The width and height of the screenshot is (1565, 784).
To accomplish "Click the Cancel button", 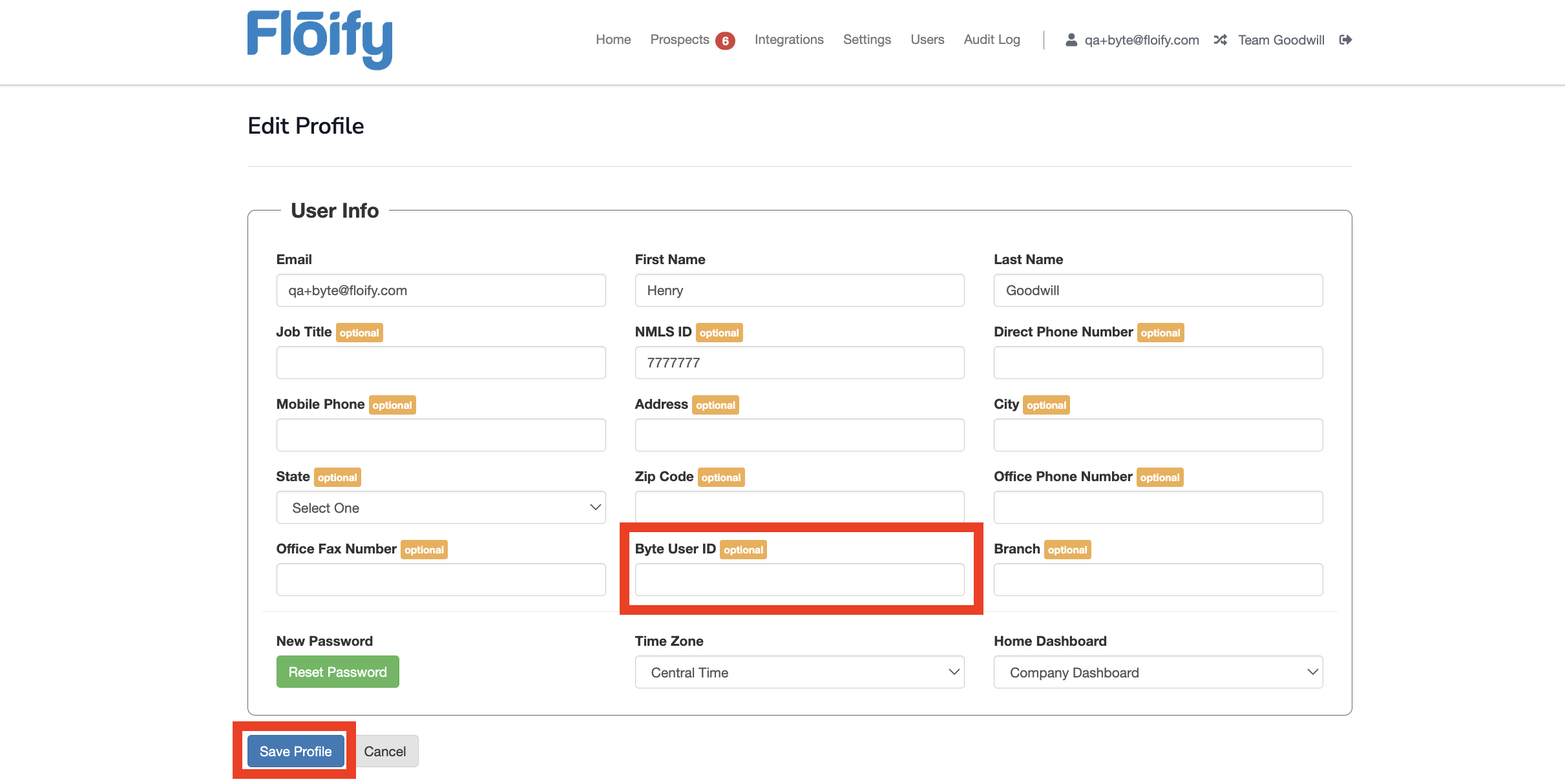I will pos(385,751).
